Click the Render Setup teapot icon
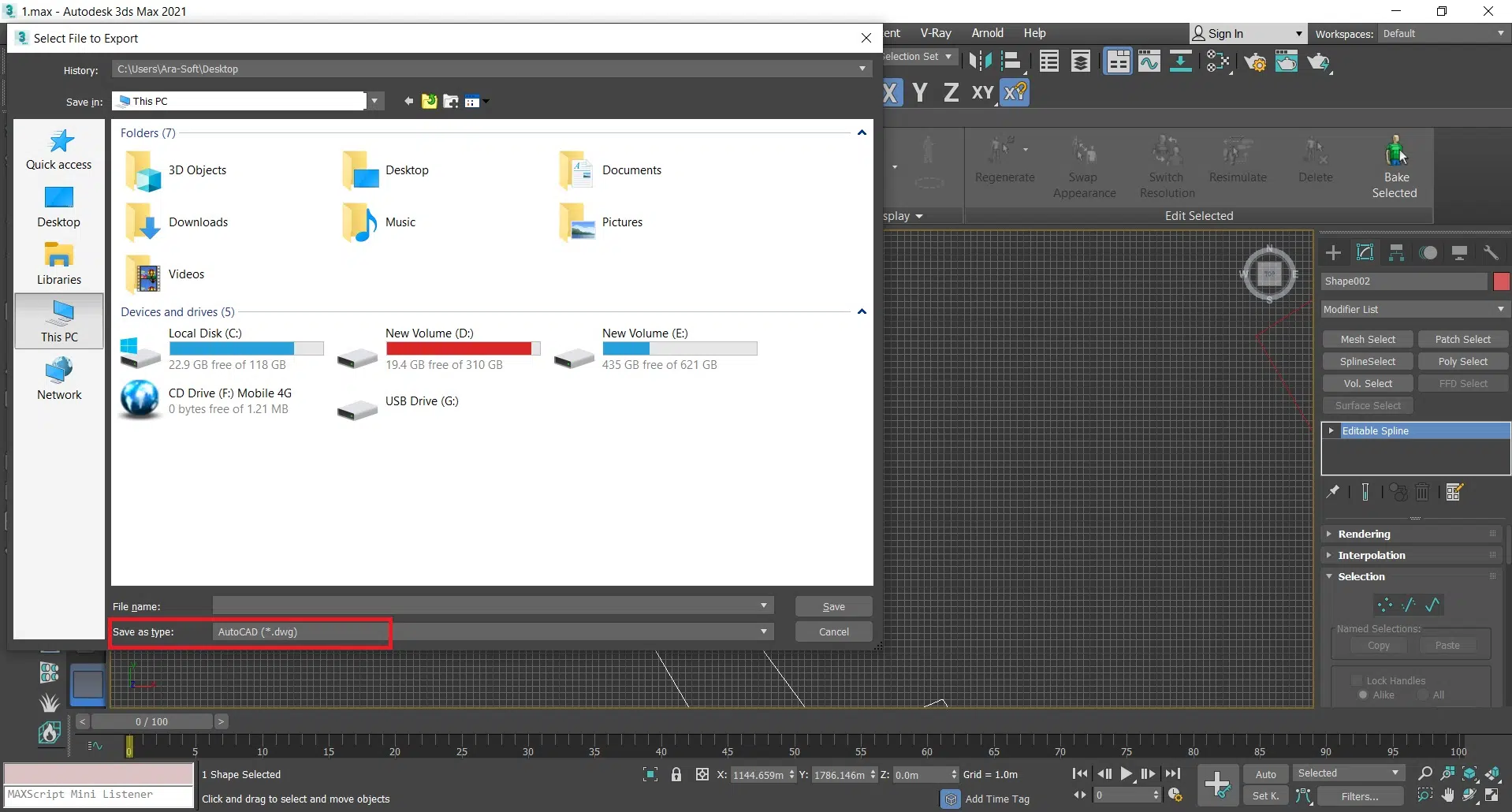The width and height of the screenshot is (1512, 812). [x=1255, y=62]
